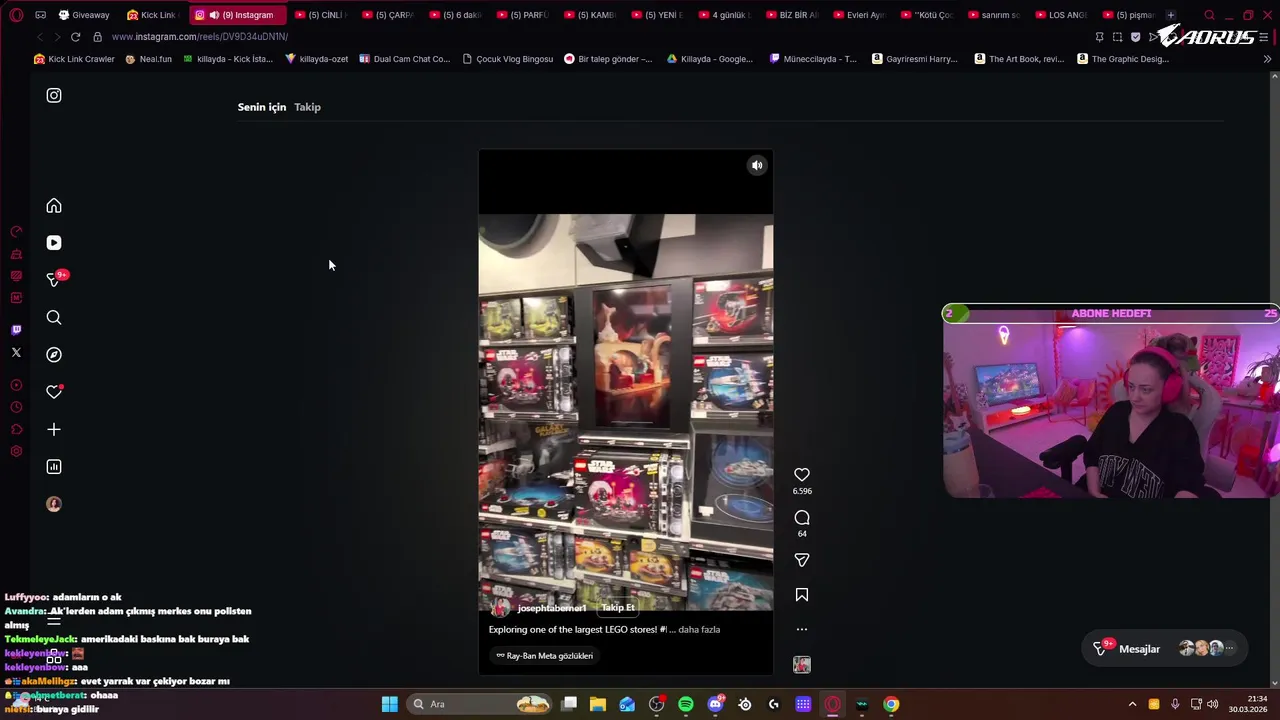Open Çocuk Vlog Bingosu bookmark
The image size is (1280, 720).
tap(508, 59)
